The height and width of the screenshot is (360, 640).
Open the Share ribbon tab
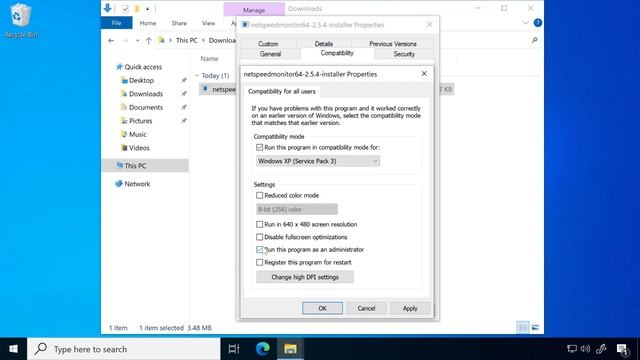coord(179,23)
